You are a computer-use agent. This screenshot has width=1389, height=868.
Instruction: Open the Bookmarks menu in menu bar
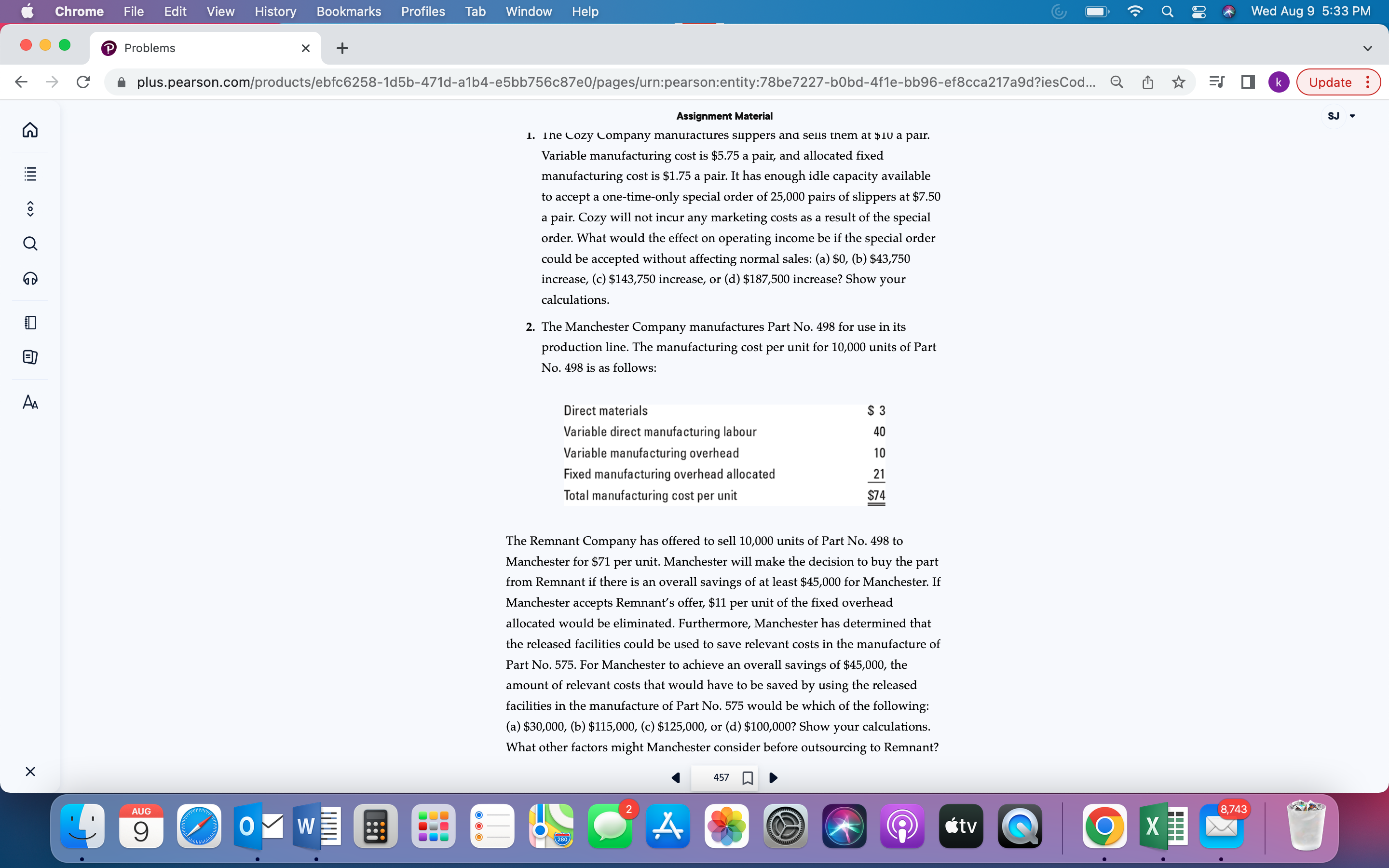(348, 11)
